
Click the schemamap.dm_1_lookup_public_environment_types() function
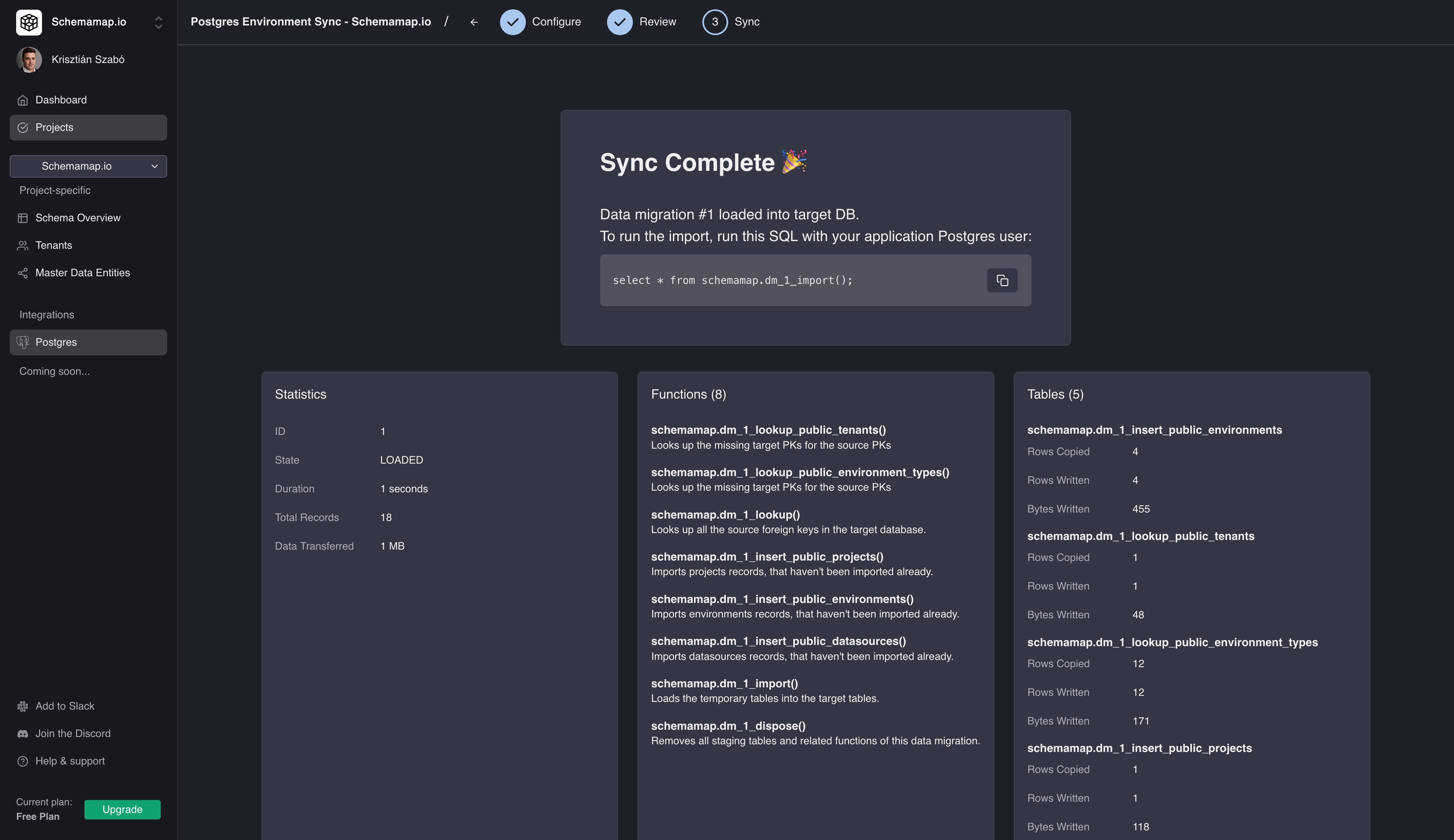[800, 472]
